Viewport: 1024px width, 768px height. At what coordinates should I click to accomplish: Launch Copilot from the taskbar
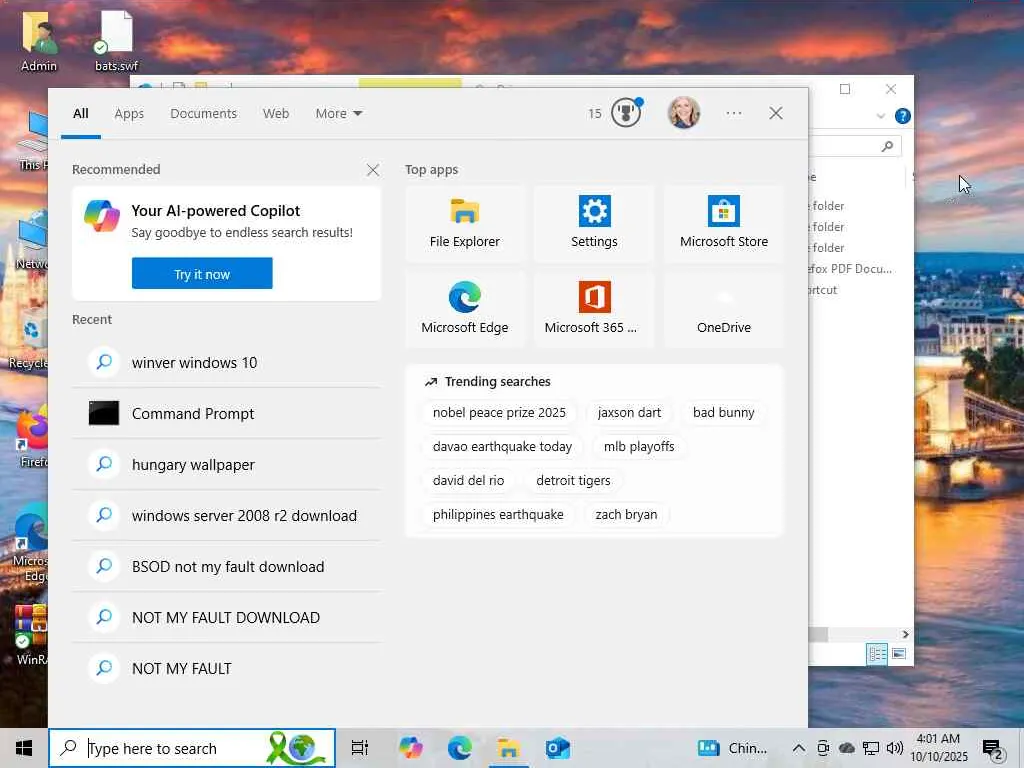click(411, 748)
